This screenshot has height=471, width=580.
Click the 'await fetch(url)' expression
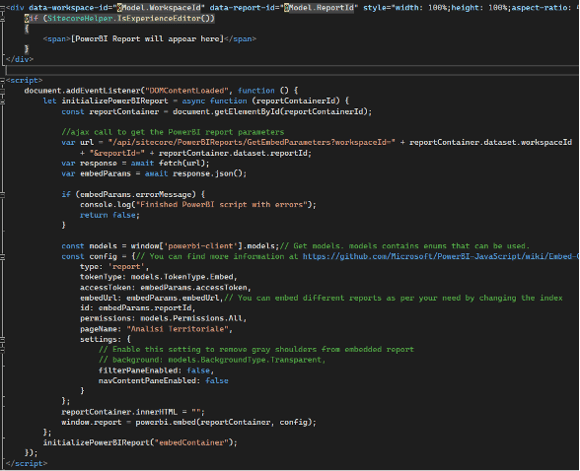tap(168, 163)
